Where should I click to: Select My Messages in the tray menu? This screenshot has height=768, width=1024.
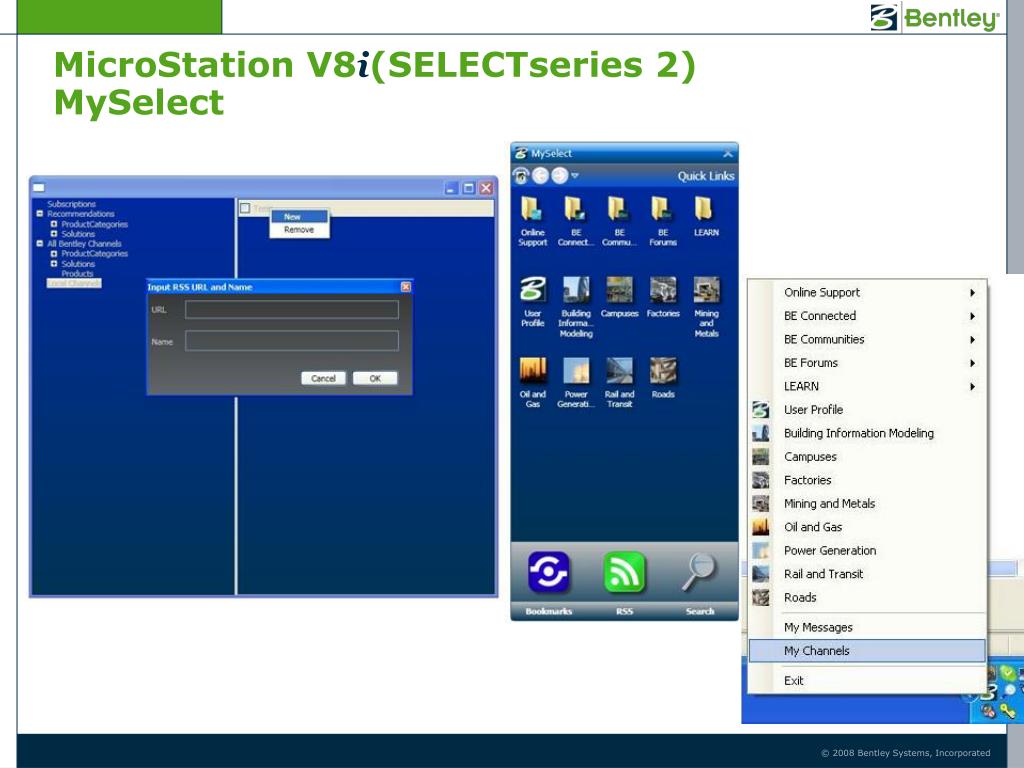click(867, 628)
